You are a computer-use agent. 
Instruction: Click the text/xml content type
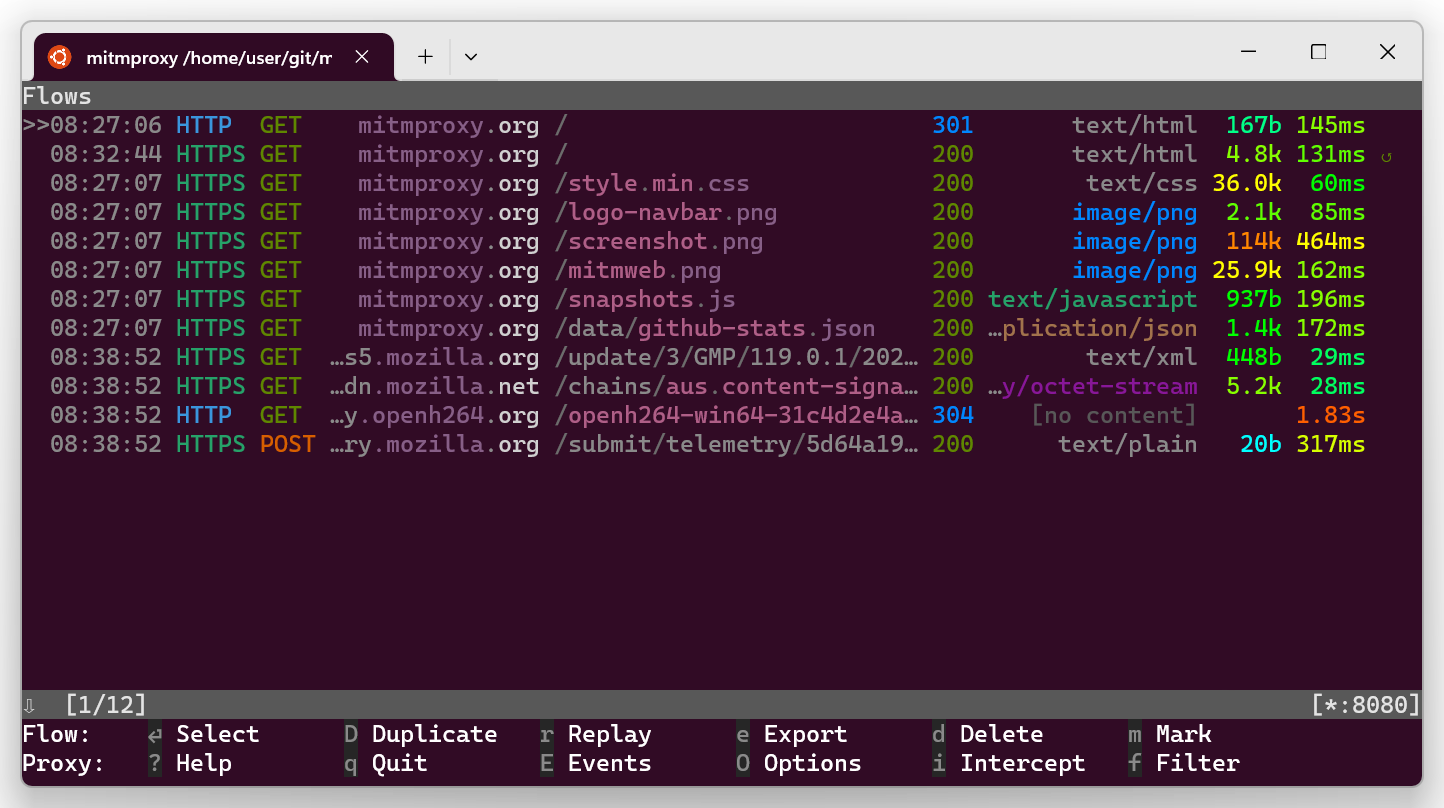1142,357
